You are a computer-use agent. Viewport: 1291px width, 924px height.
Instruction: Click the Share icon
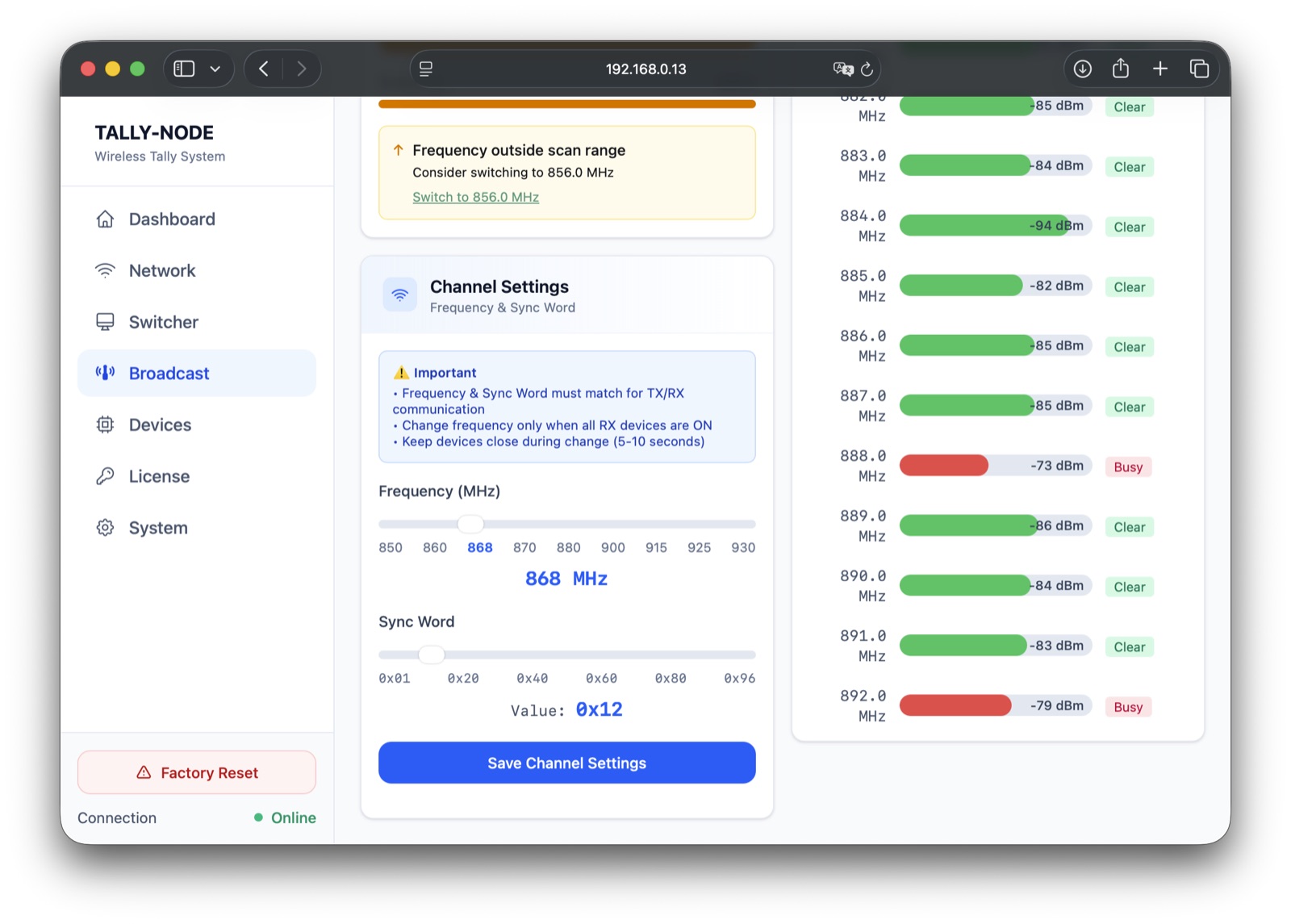[x=1121, y=68]
